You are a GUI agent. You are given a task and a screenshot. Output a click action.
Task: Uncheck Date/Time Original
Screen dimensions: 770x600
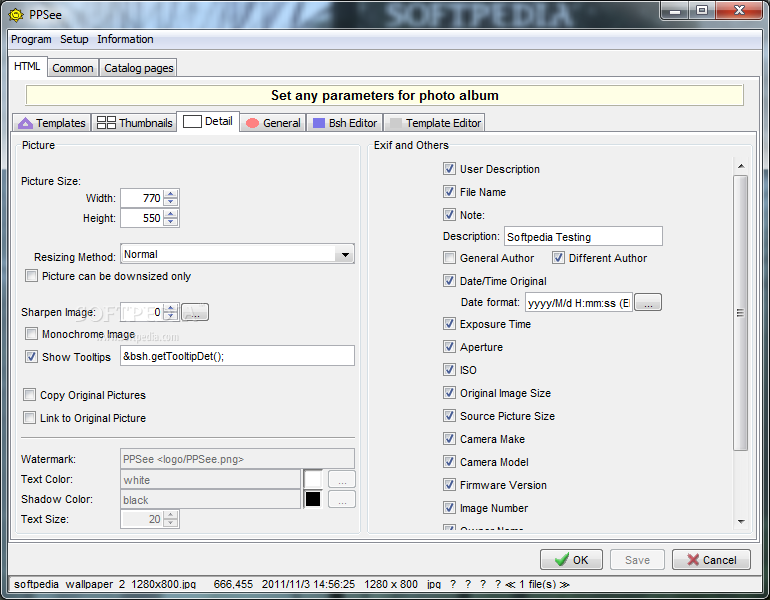point(449,281)
